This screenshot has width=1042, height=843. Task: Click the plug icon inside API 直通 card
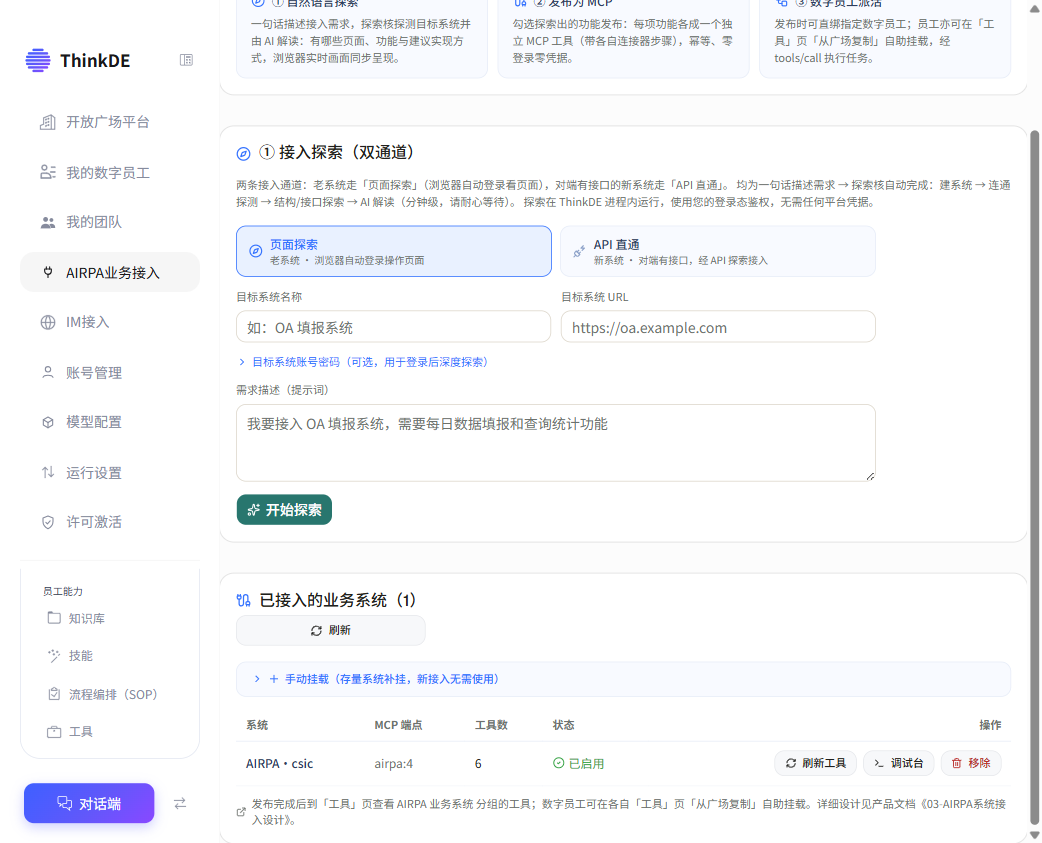pos(579,251)
